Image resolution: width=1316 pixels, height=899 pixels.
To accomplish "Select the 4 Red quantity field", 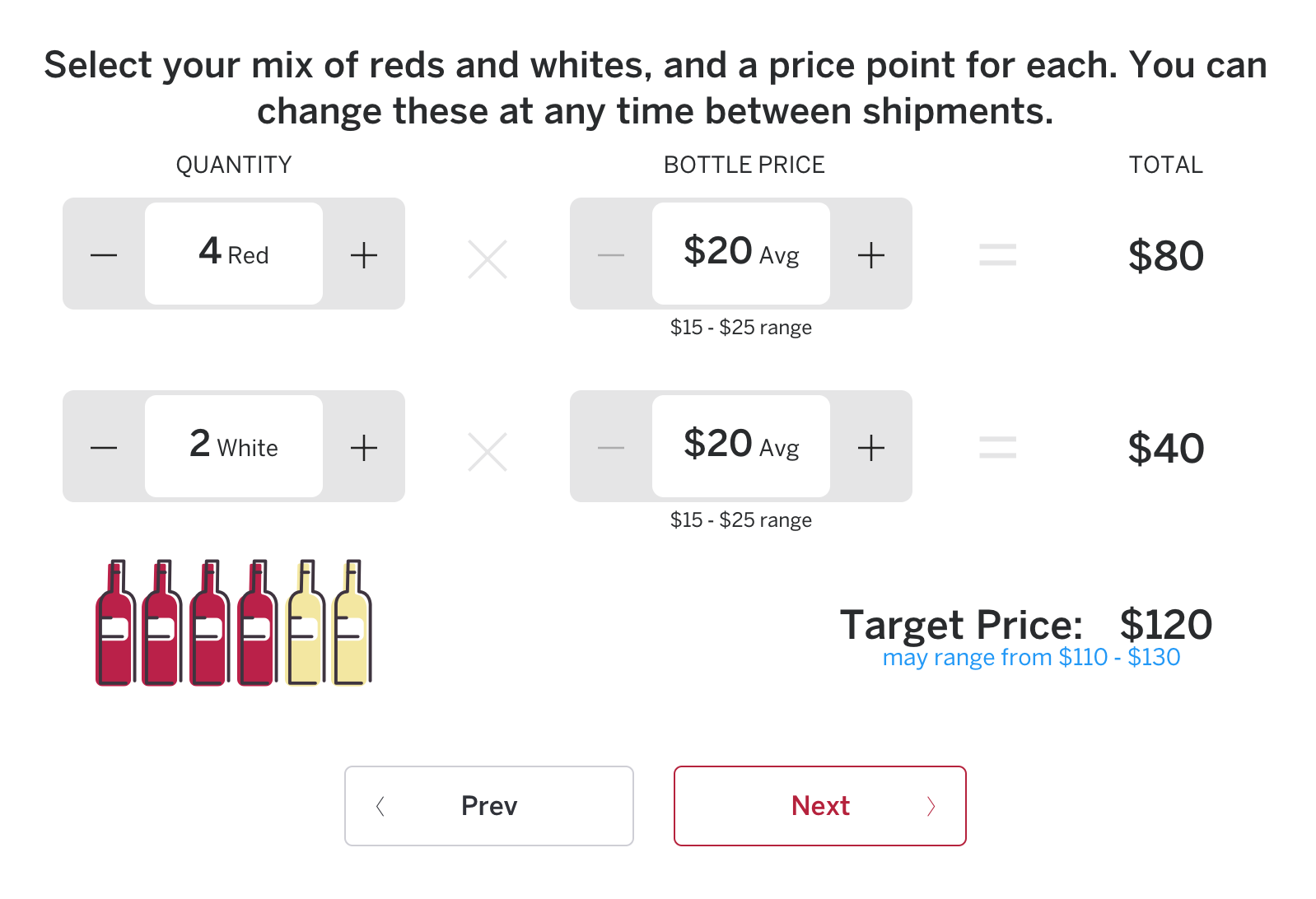I will tap(234, 254).
